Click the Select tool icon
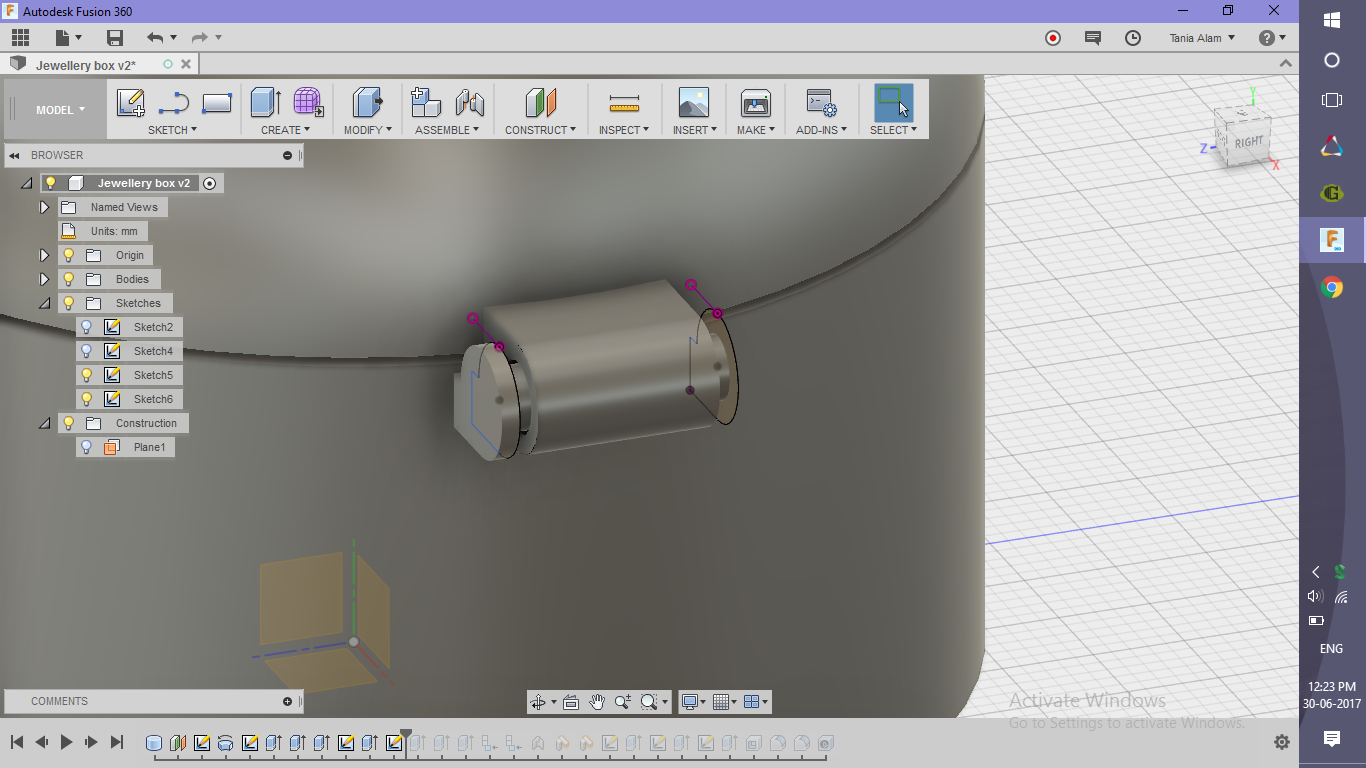The image size is (1366, 768). (893, 103)
